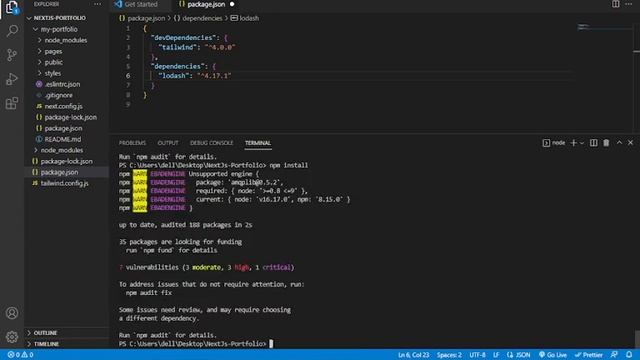The height and width of the screenshot is (360, 640).
Task: Launch a new terminal with plus icon
Action: tap(573, 143)
